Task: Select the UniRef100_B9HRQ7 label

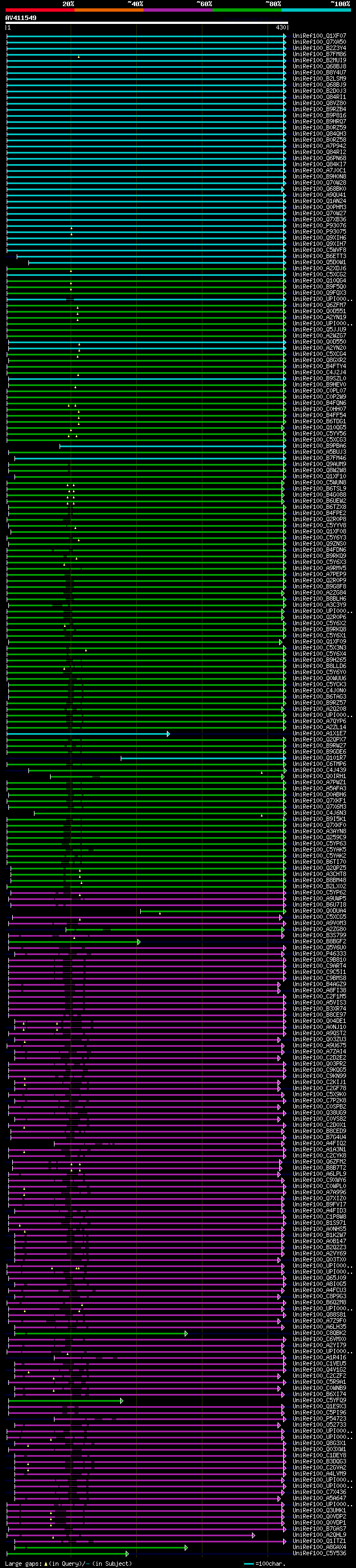Action: pos(319,121)
